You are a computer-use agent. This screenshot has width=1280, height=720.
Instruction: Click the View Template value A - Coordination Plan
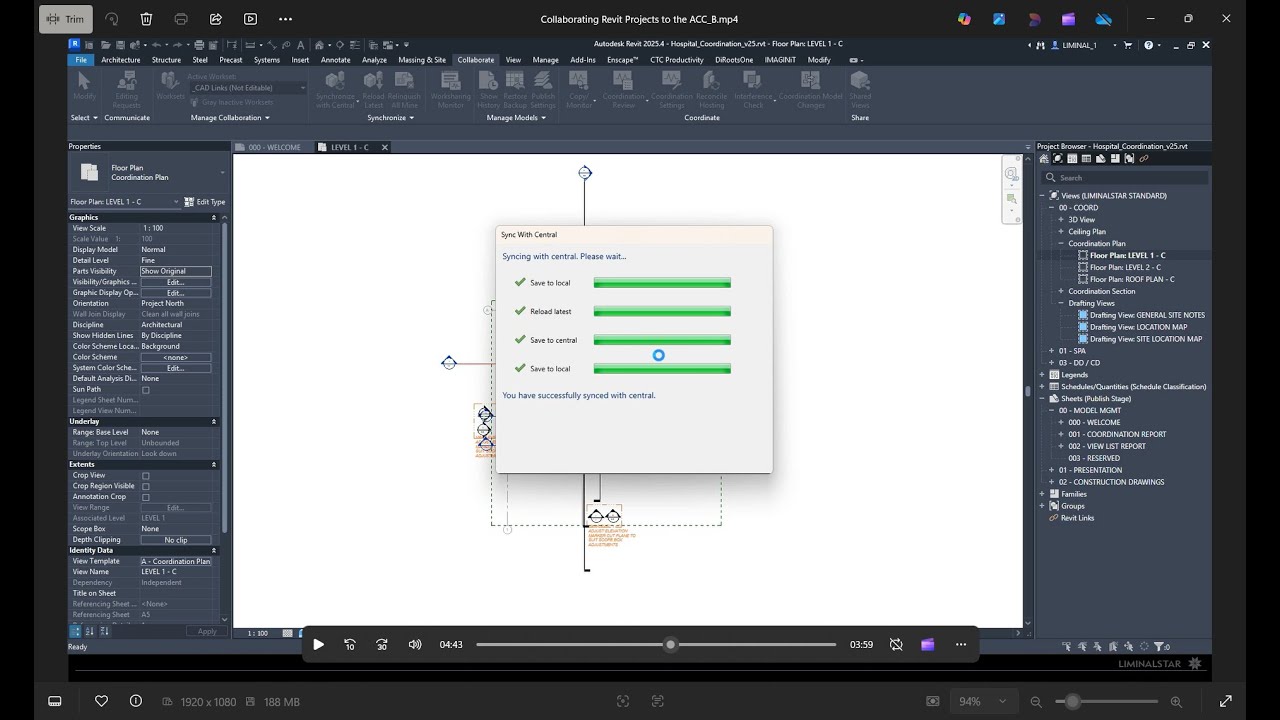(x=176, y=561)
